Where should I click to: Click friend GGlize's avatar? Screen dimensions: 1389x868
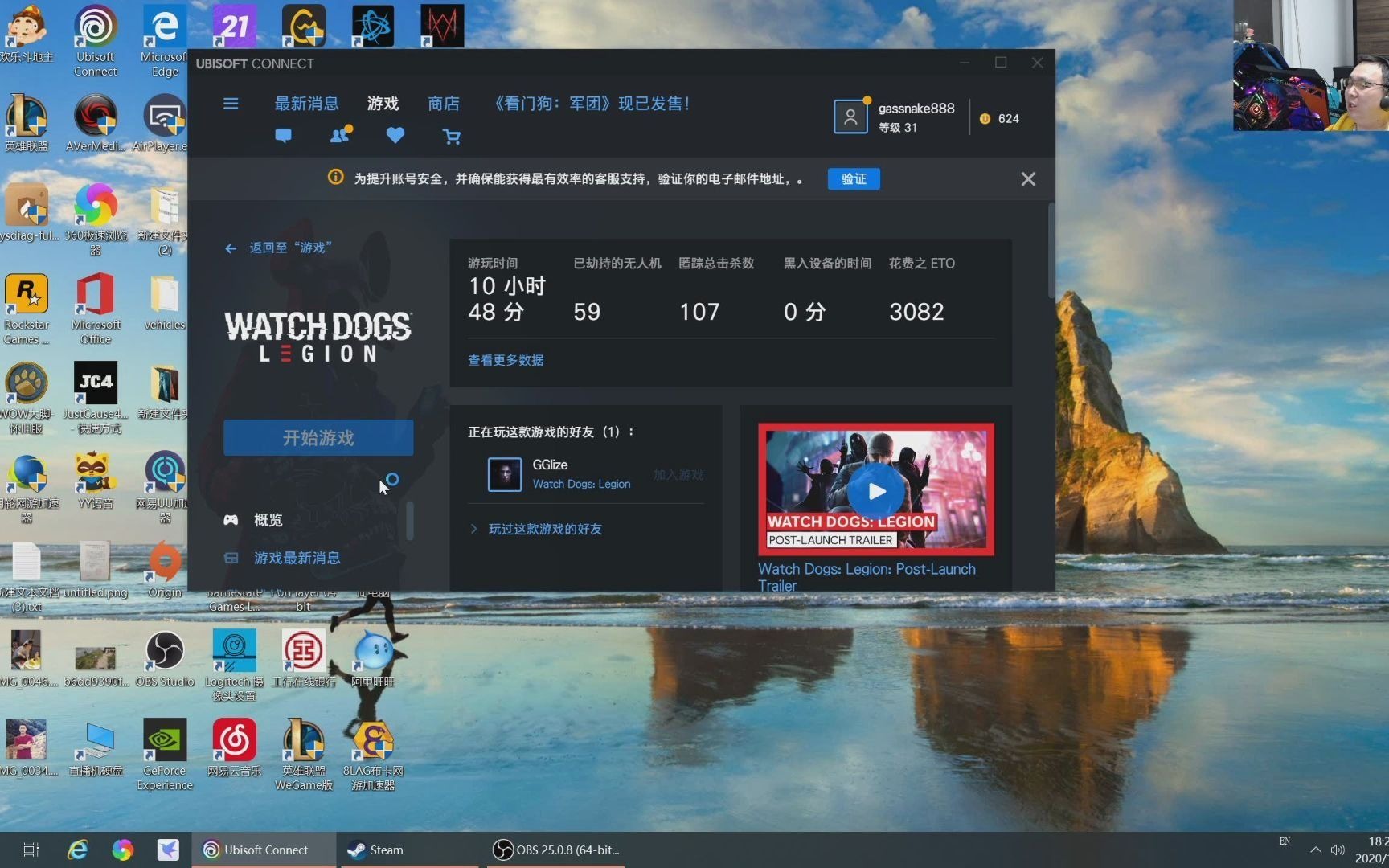click(505, 474)
